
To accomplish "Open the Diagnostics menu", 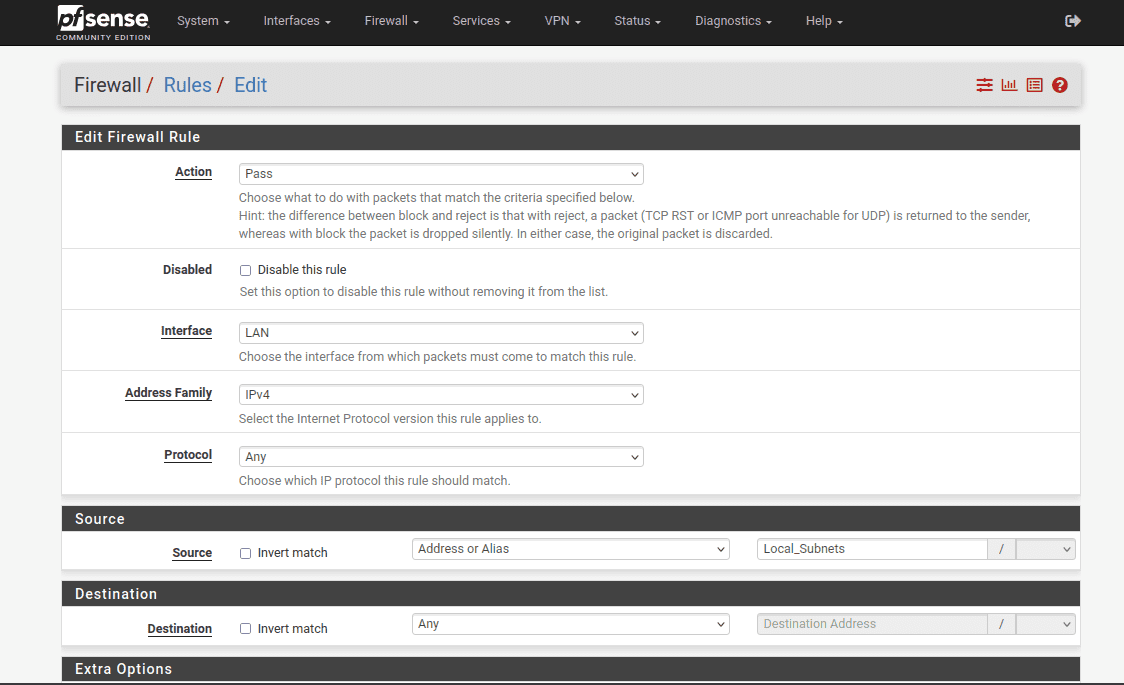I will pos(733,21).
